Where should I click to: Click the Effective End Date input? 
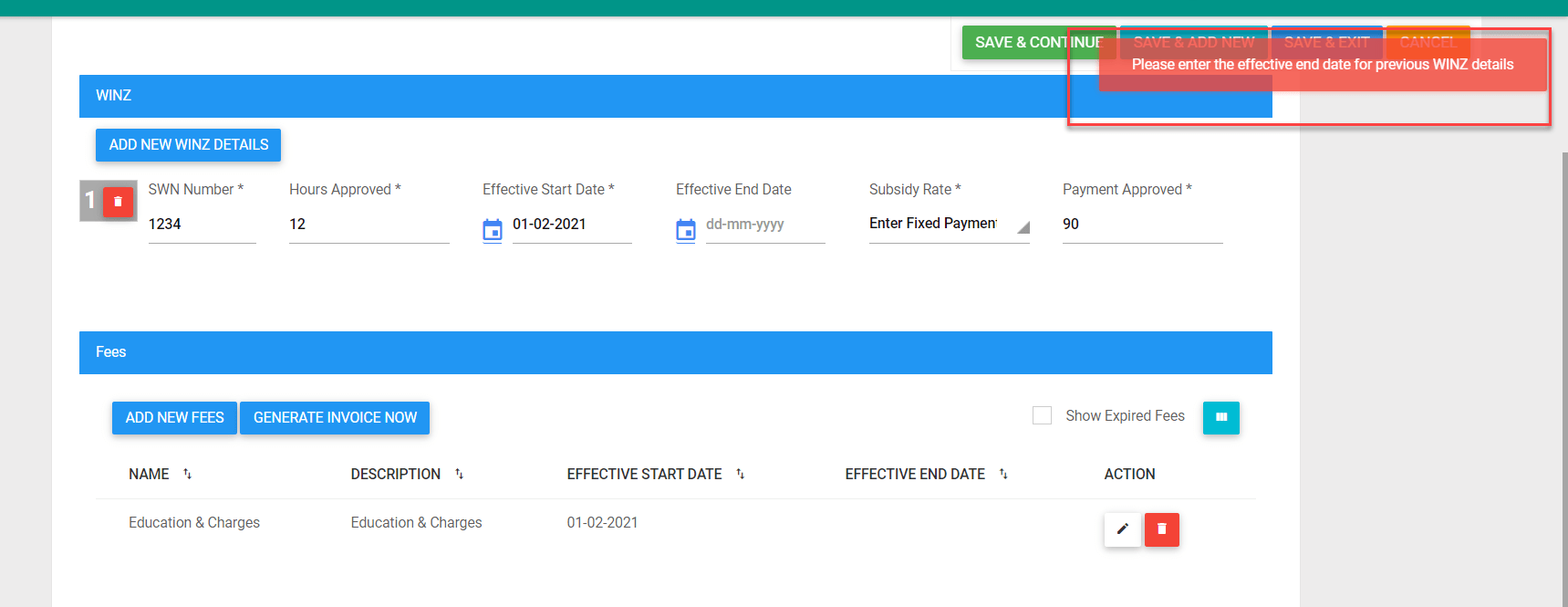[x=765, y=225]
